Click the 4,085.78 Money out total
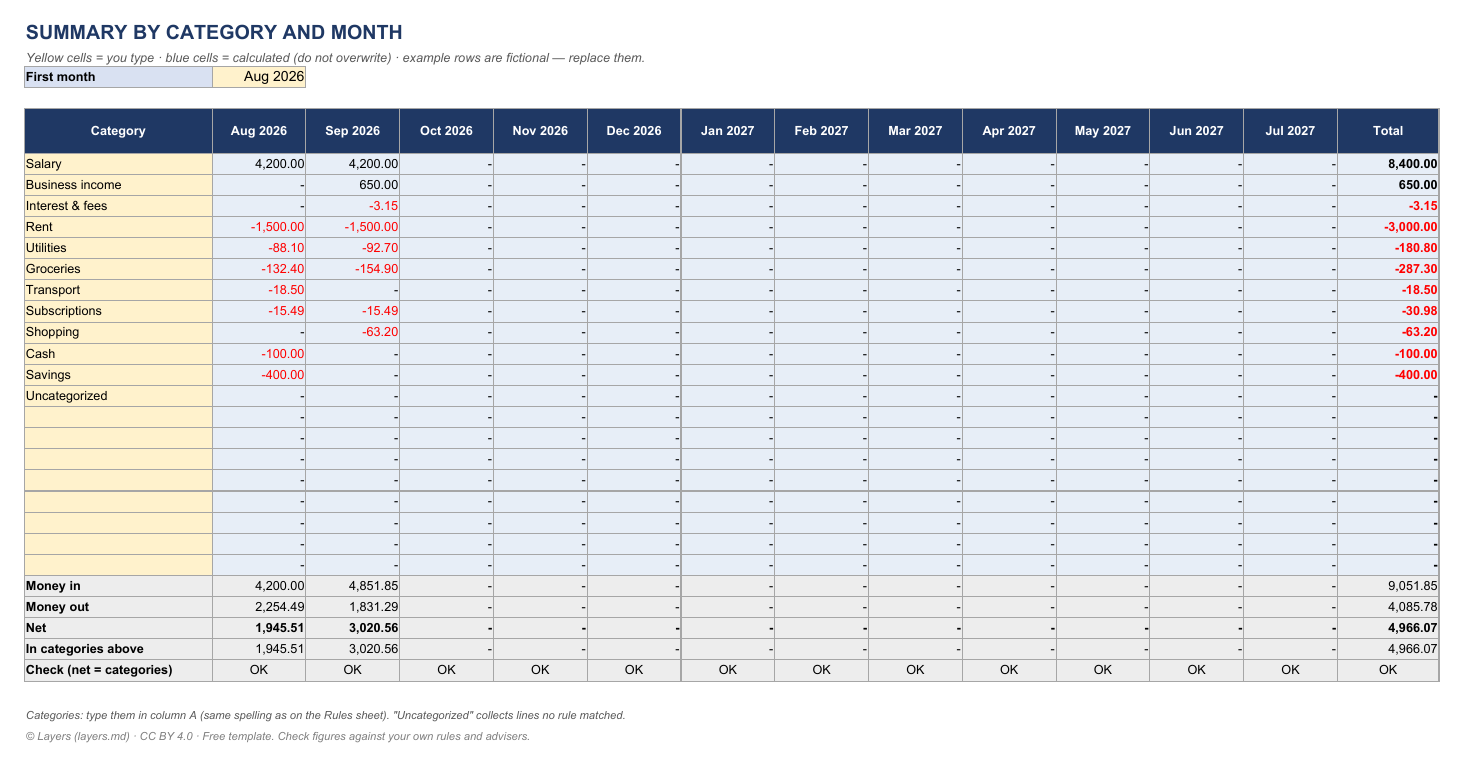This screenshot has height=767, width=1464. [1388, 607]
